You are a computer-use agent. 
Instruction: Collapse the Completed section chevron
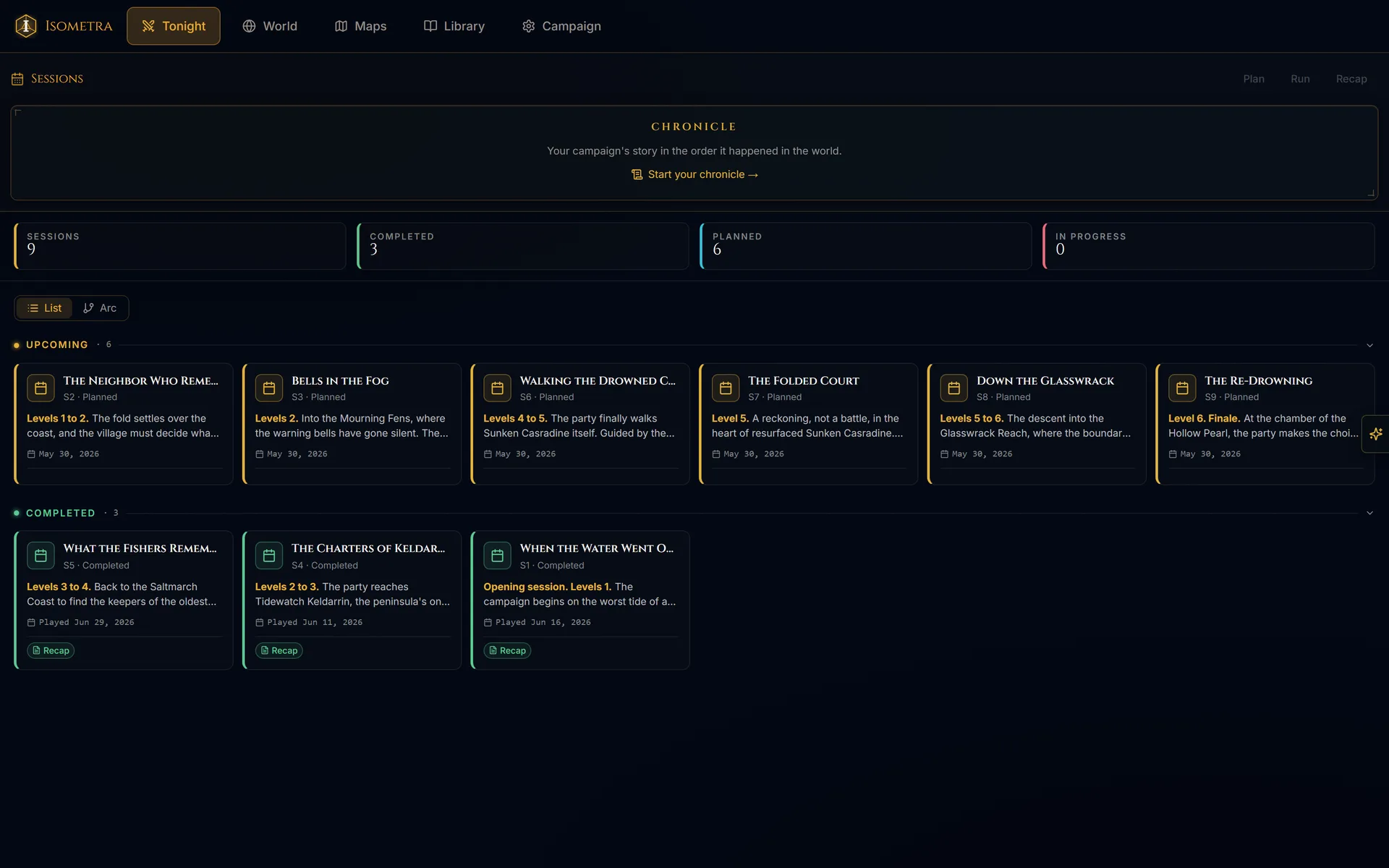click(1369, 513)
